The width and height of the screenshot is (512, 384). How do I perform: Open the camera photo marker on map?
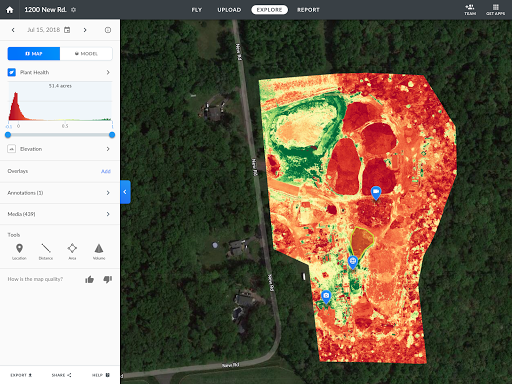(326, 296)
